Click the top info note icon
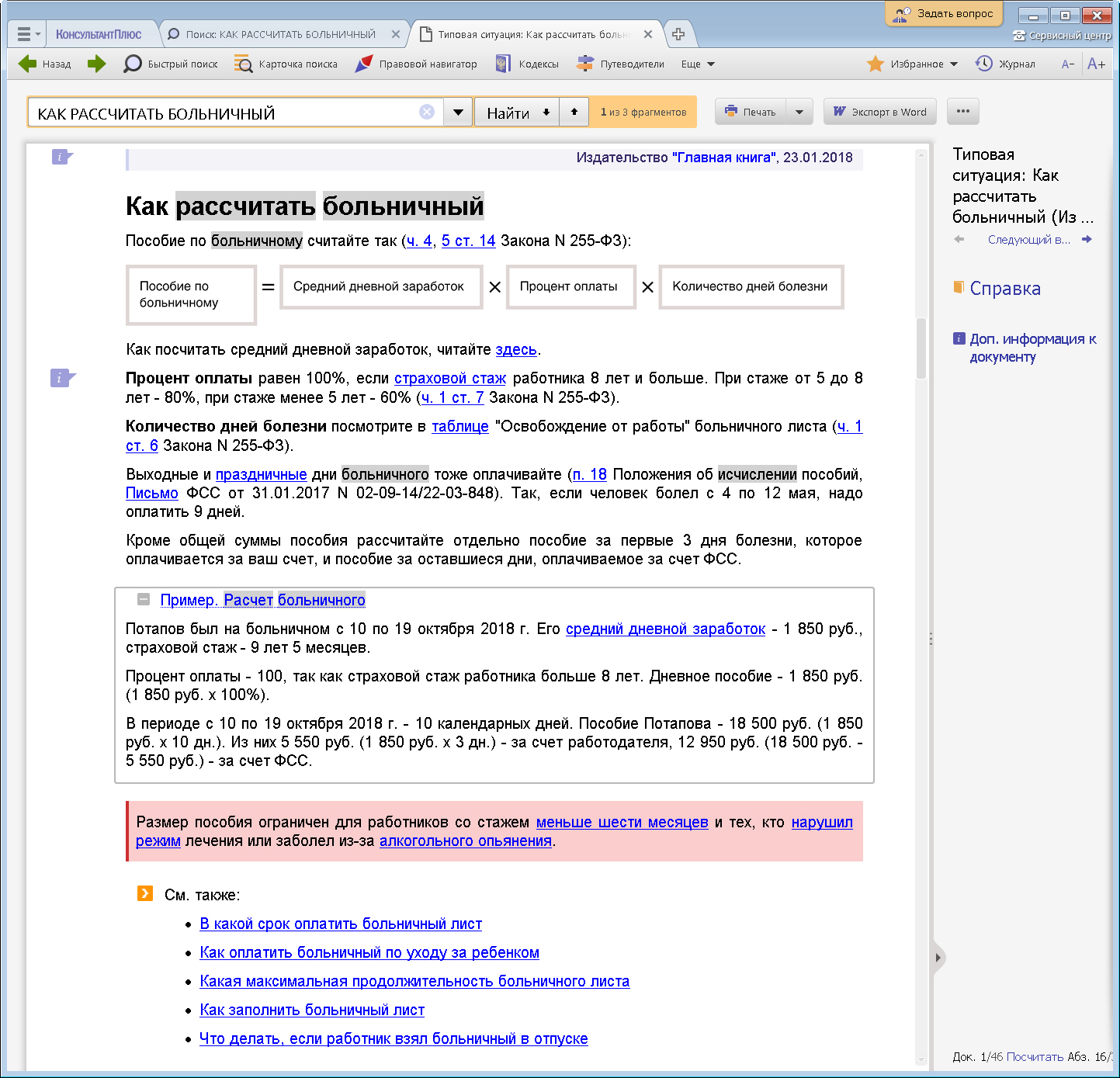Viewport: 1120px width, 1078px height. pos(62,157)
